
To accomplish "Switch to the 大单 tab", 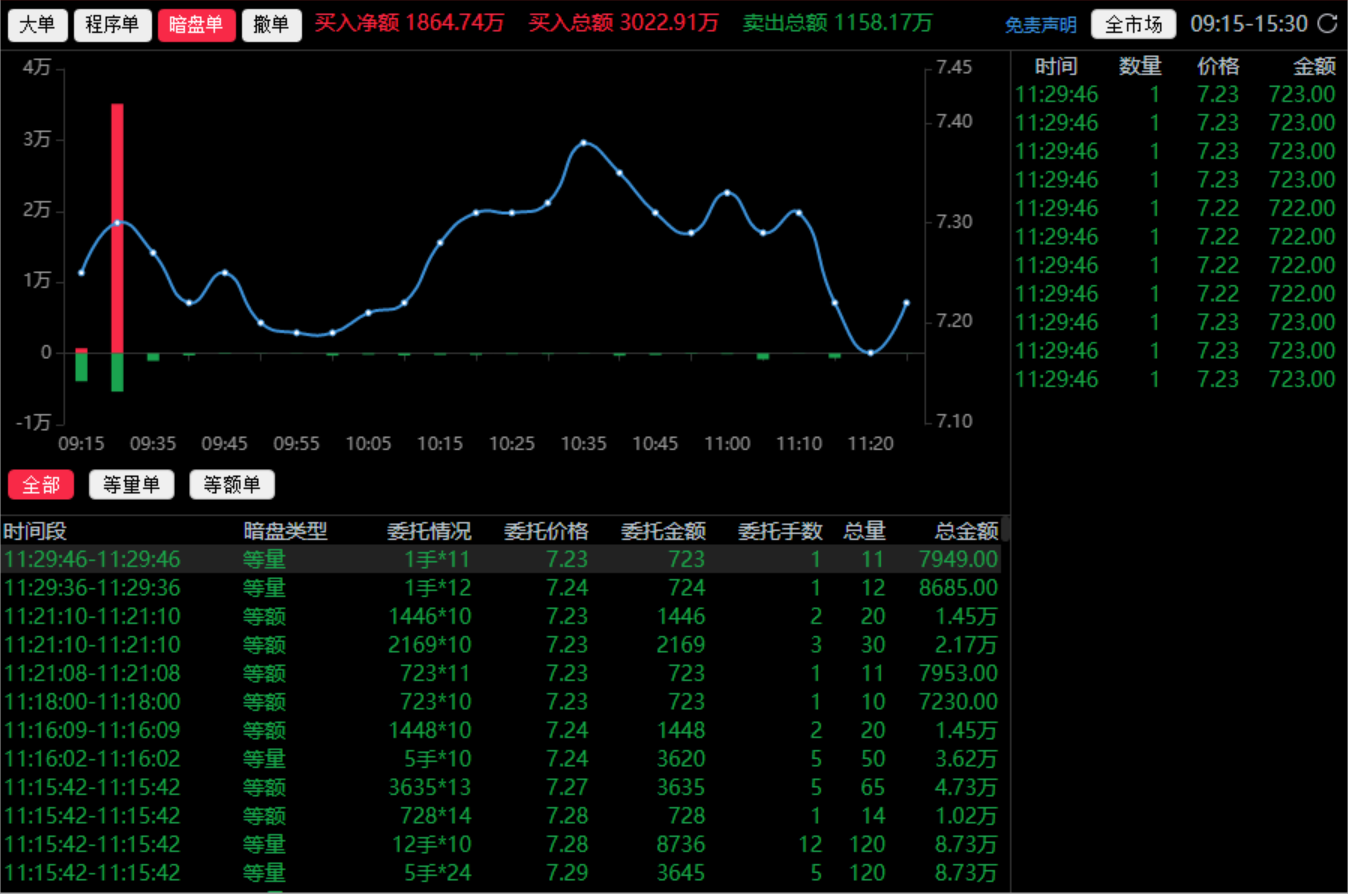I will point(38,25).
